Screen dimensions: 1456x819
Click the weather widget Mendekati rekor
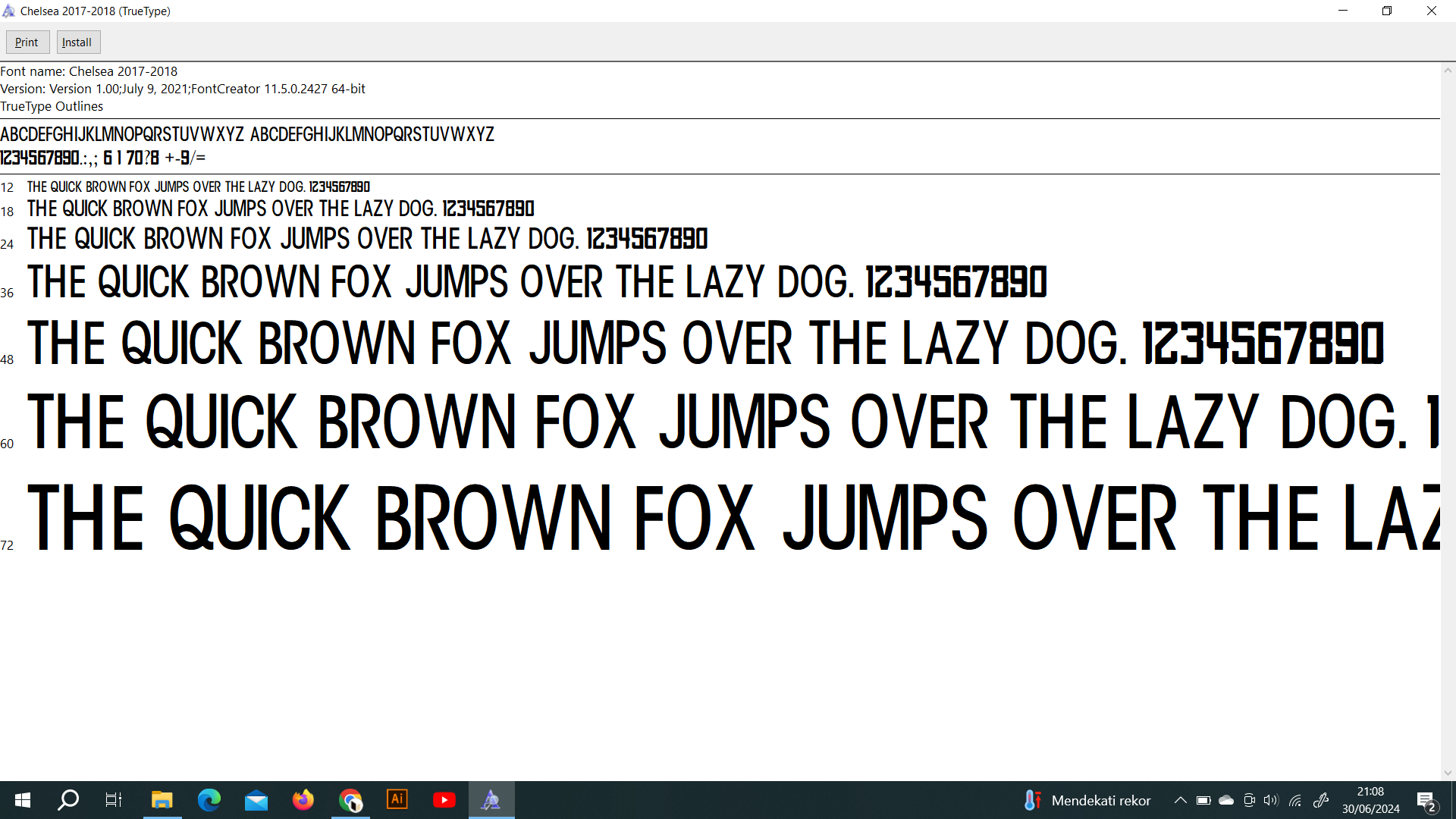pyautogui.click(x=1087, y=800)
